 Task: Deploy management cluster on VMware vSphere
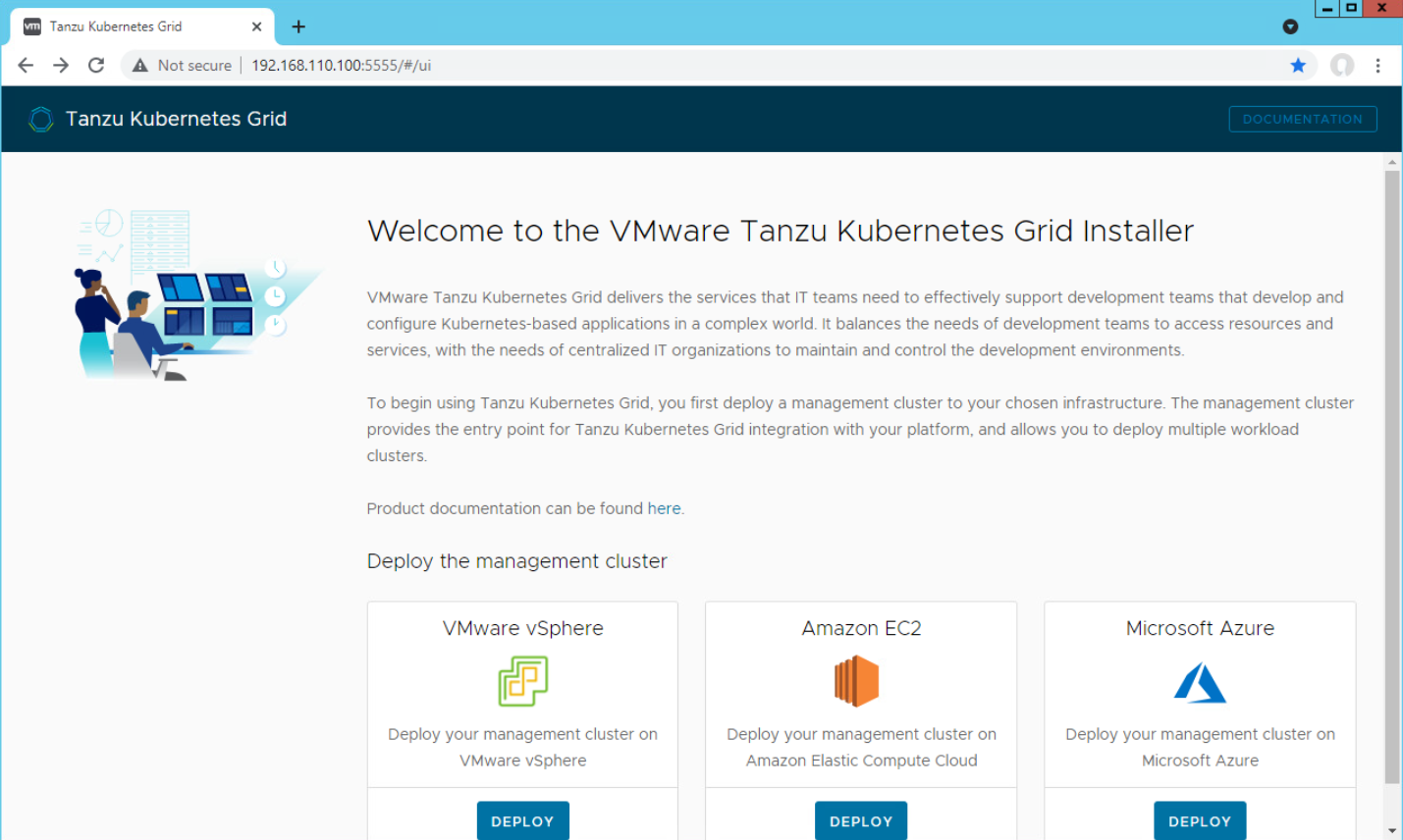tap(522, 820)
